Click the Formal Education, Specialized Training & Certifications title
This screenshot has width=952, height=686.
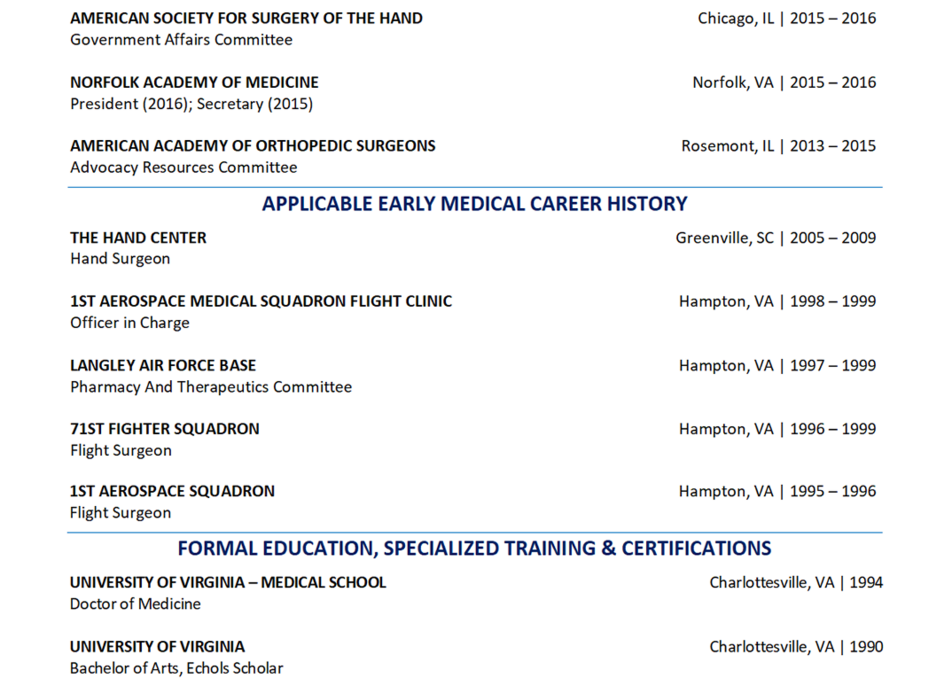tap(474, 548)
